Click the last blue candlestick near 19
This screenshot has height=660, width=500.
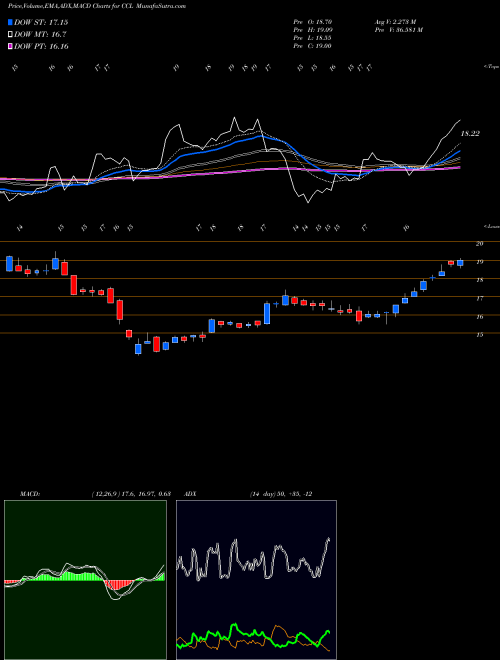point(460,263)
